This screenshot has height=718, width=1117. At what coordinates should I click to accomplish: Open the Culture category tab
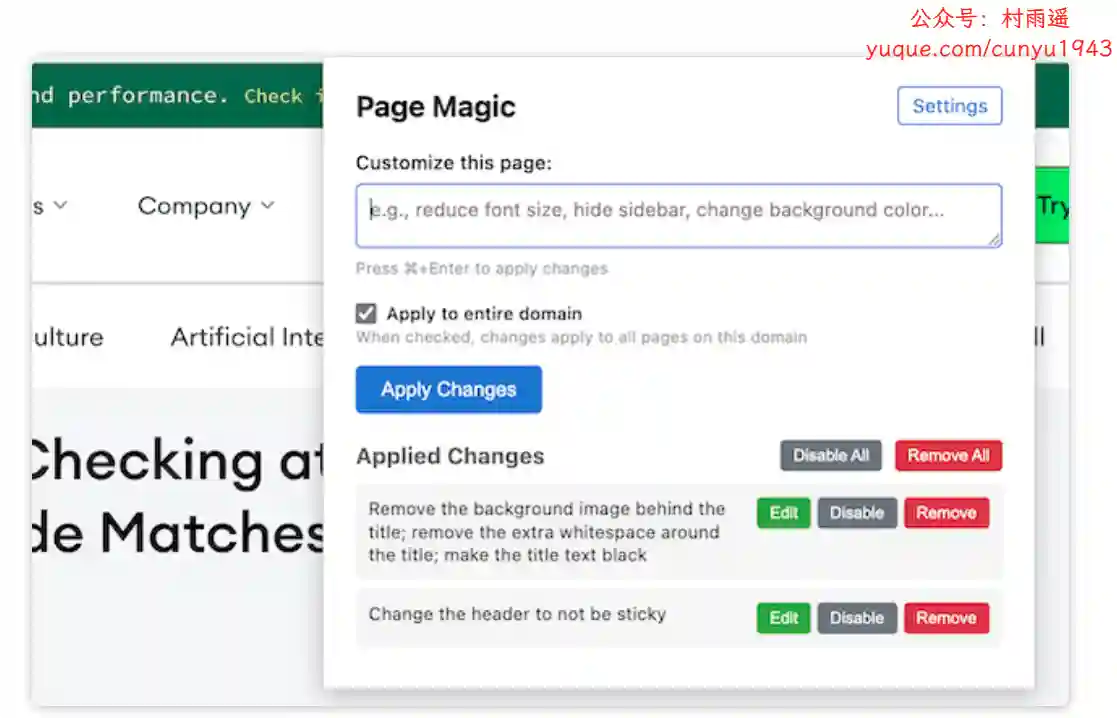(68, 337)
